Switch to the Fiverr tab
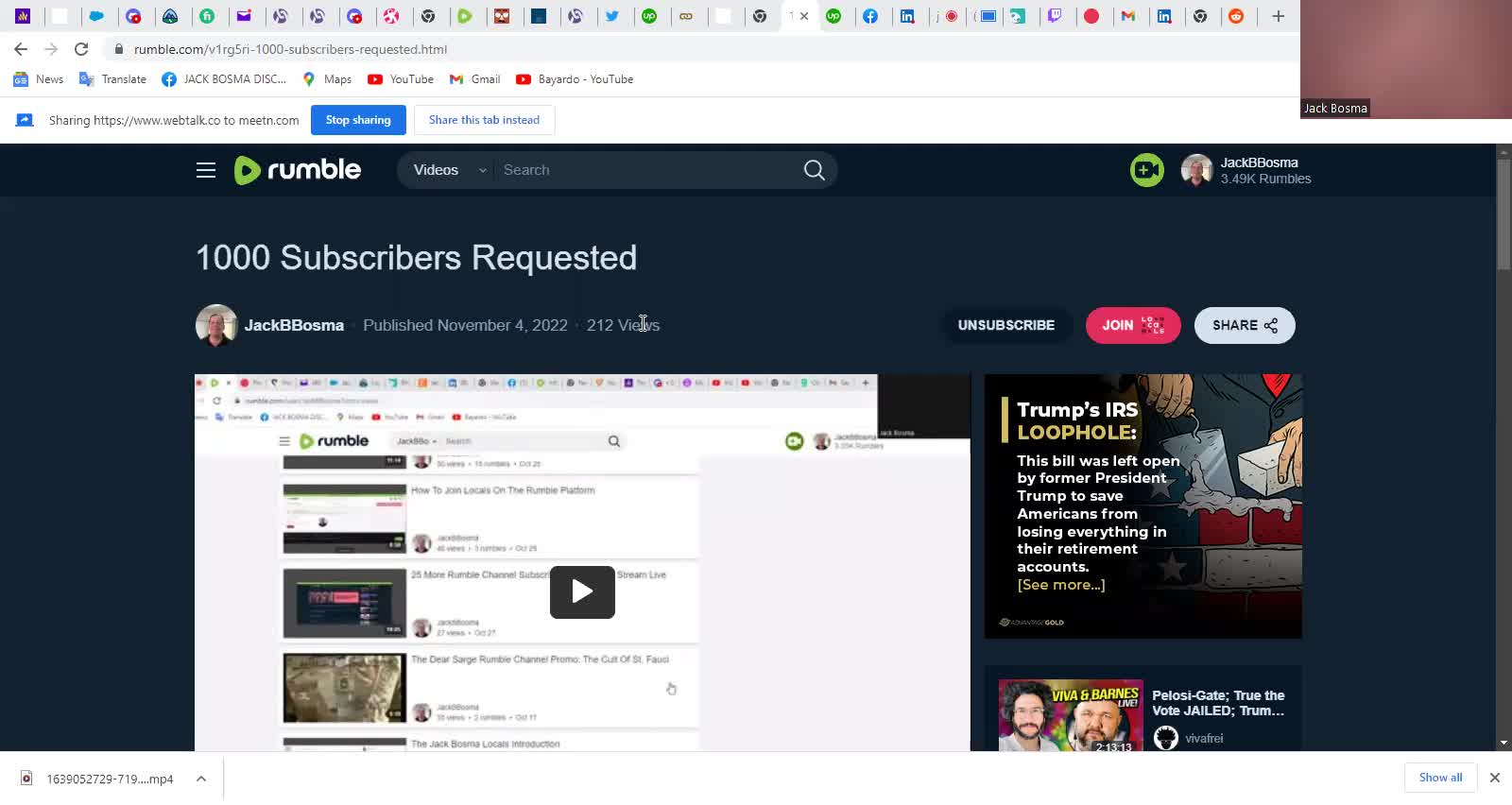 [x=207, y=16]
